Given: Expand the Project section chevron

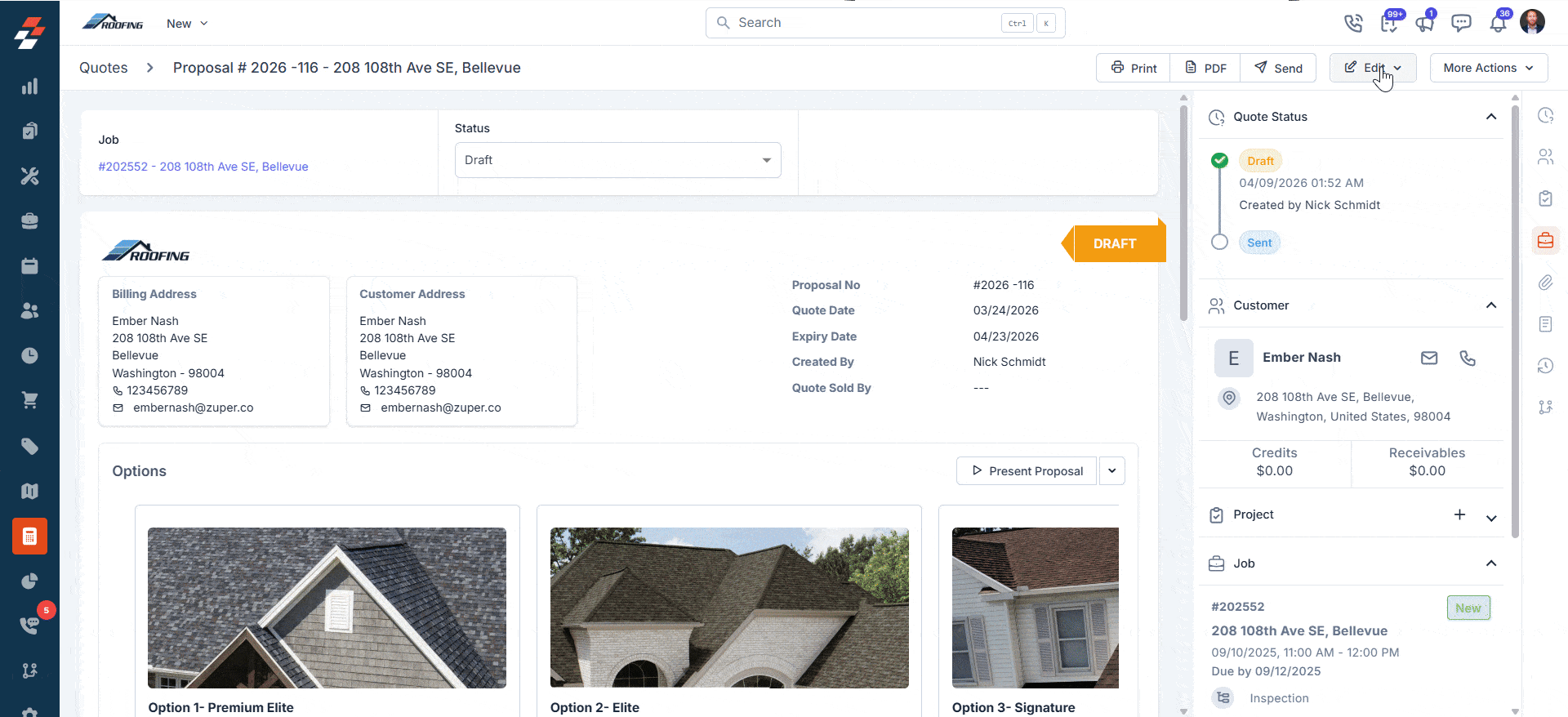Looking at the screenshot, I should click(x=1491, y=518).
